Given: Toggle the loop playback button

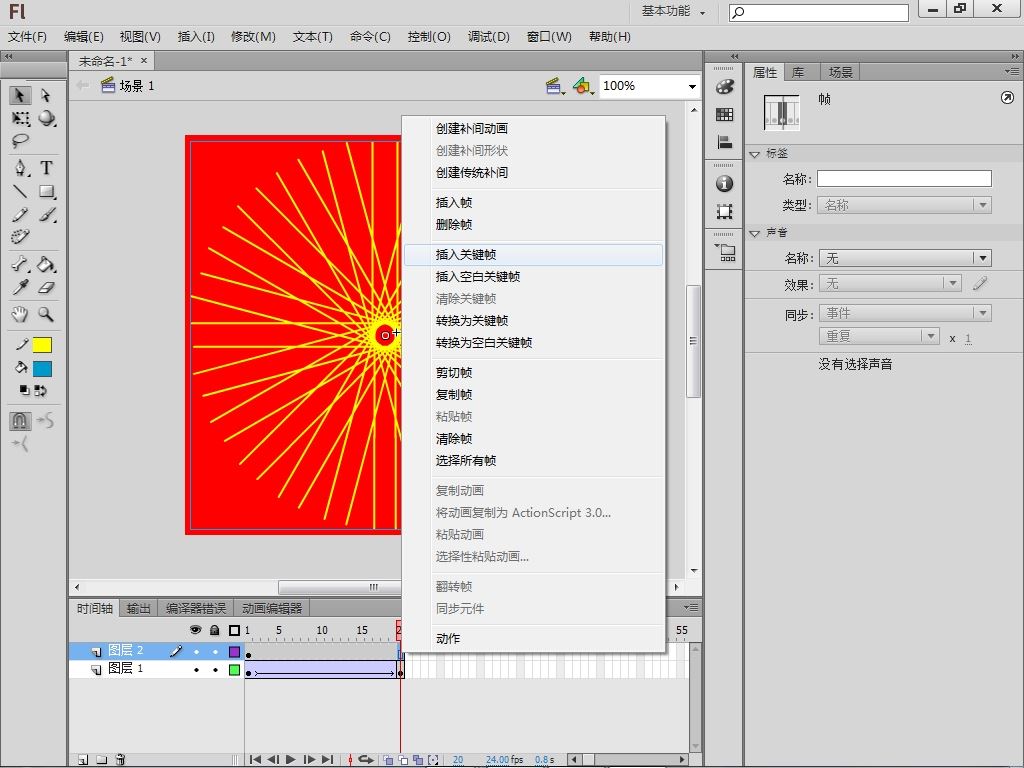Looking at the screenshot, I should coord(366,760).
